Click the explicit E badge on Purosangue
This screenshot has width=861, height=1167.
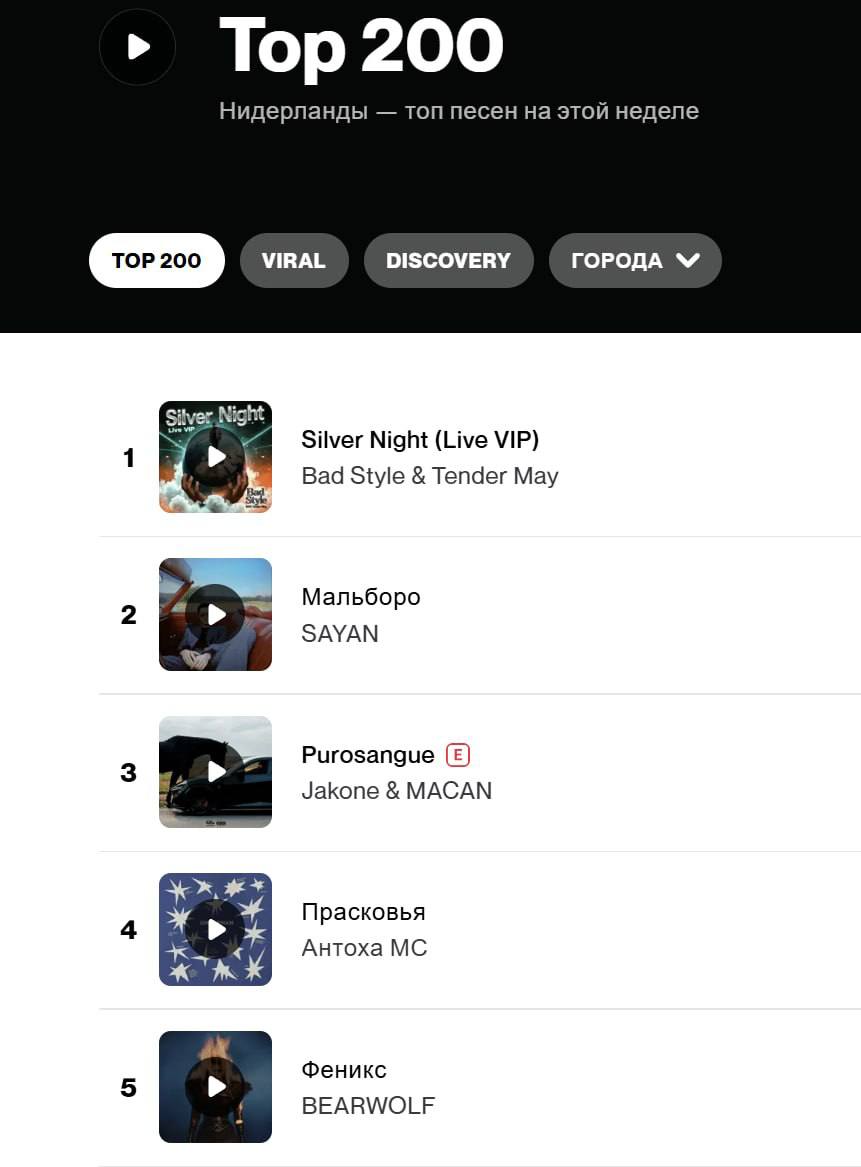(x=458, y=755)
